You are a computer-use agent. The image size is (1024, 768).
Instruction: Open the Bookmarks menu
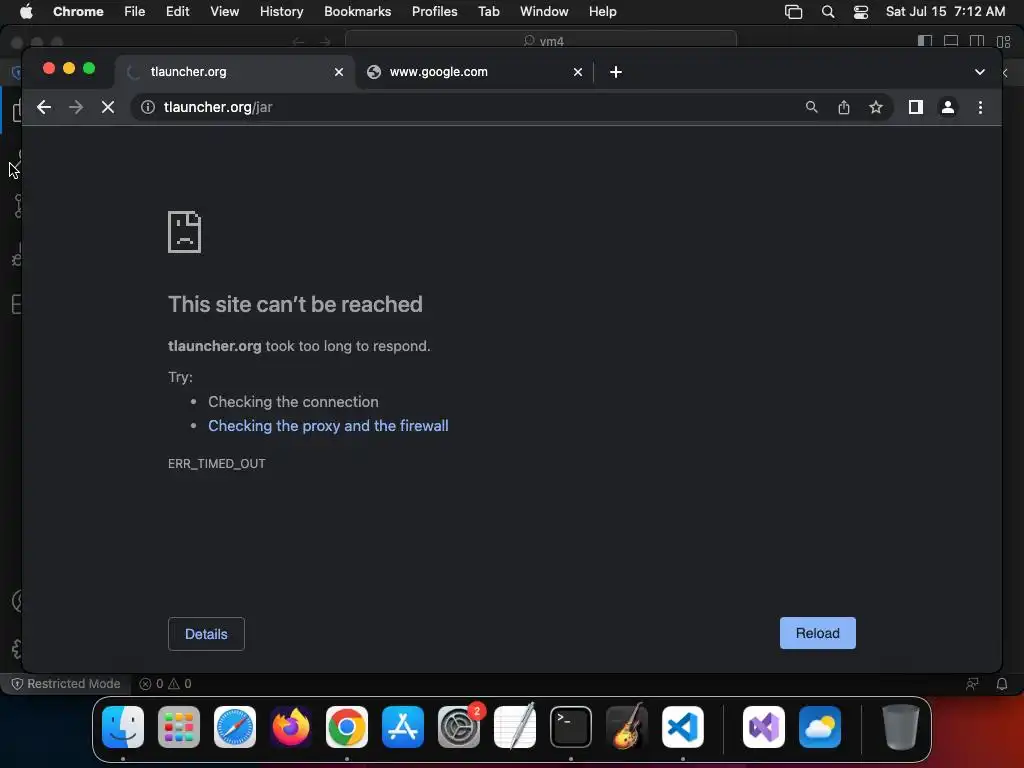[358, 12]
